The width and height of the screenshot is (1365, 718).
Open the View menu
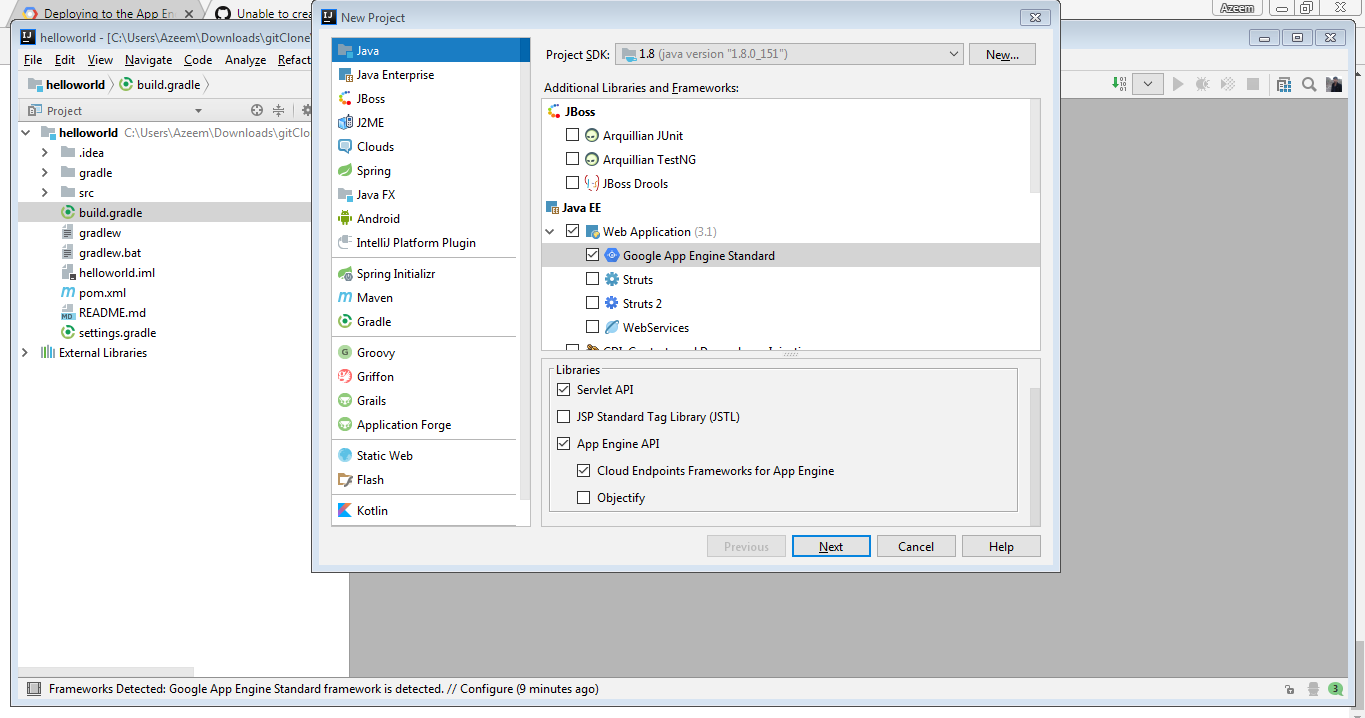tap(100, 60)
